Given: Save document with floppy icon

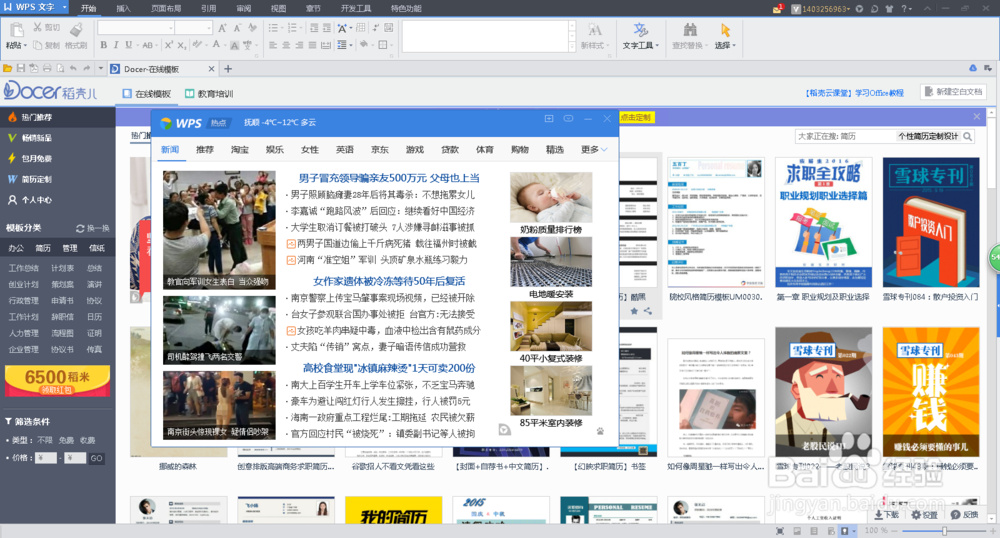Looking at the screenshot, I should click(x=21, y=68).
